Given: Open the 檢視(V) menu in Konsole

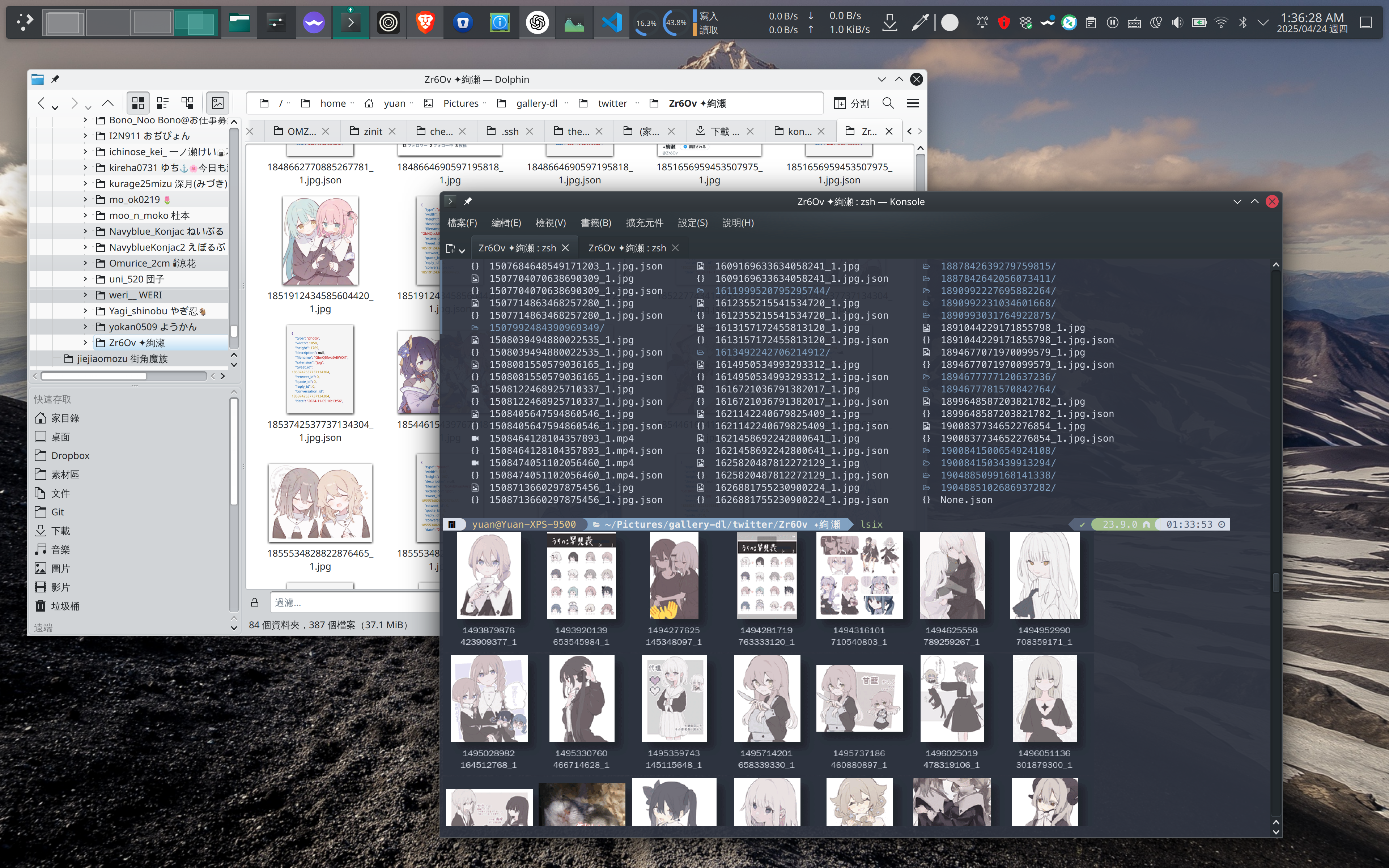Looking at the screenshot, I should pos(550,223).
